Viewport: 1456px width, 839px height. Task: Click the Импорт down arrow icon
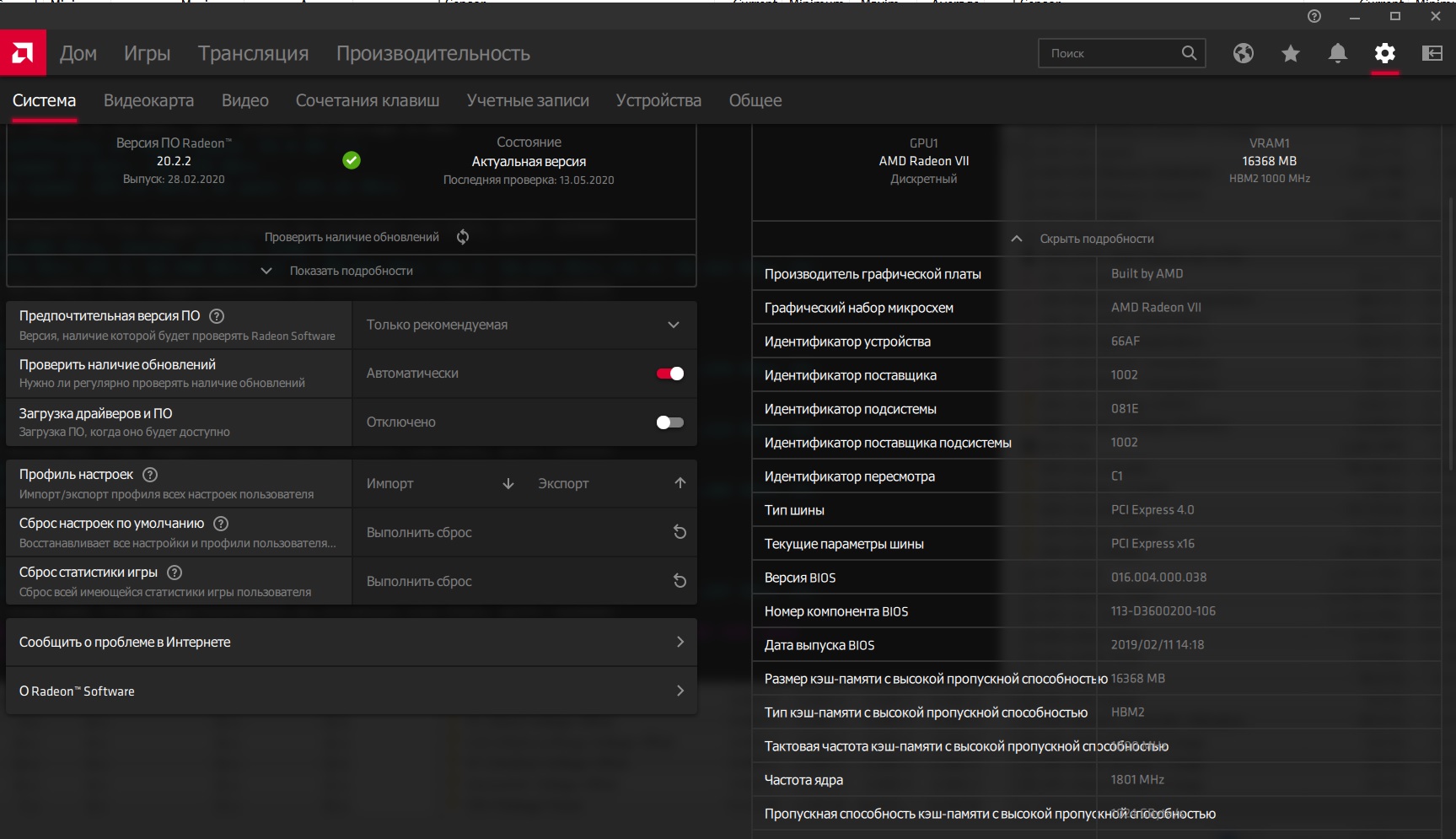point(508,483)
